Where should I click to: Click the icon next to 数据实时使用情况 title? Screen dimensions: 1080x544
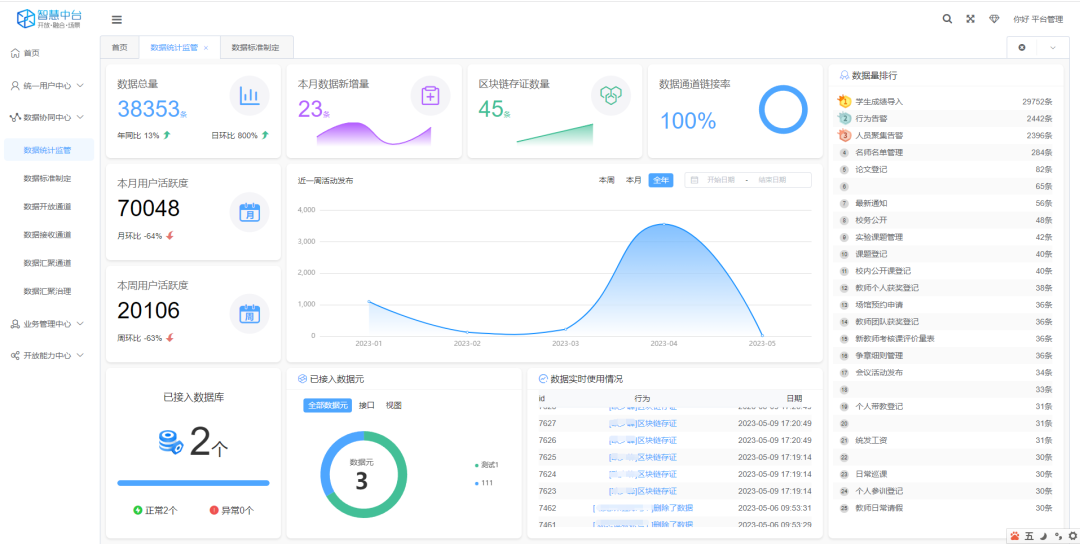coord(543,379)
